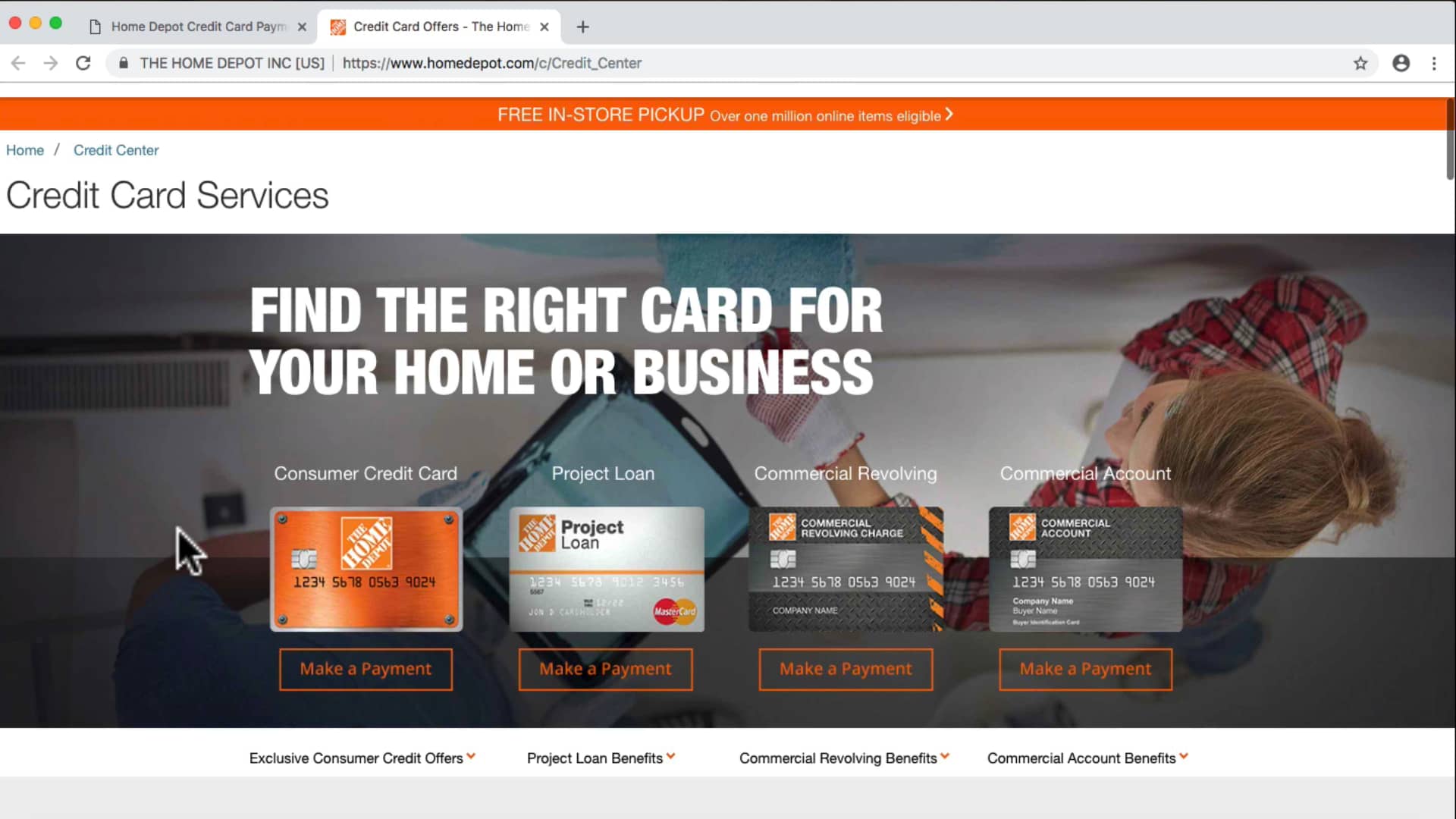Click the user account icon in toolbar

point(1400,63)
